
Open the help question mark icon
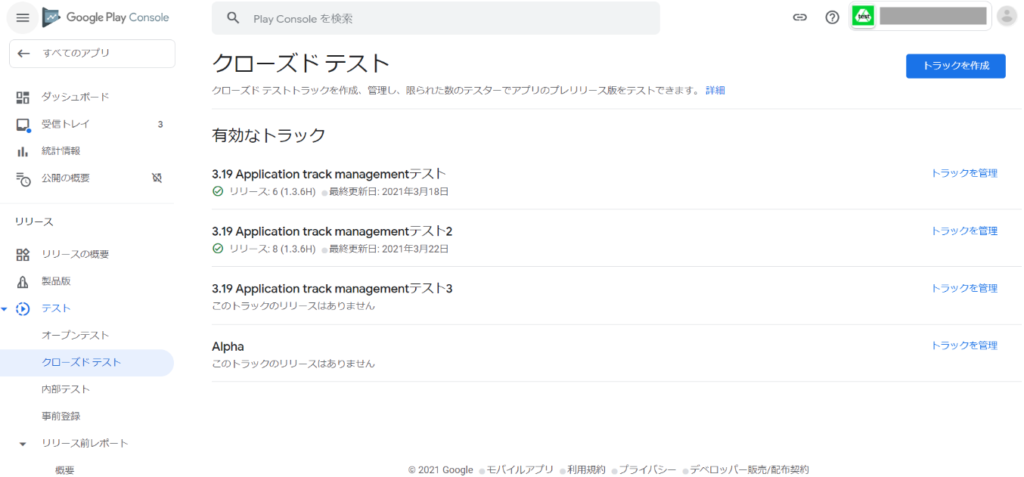[831, 18]
